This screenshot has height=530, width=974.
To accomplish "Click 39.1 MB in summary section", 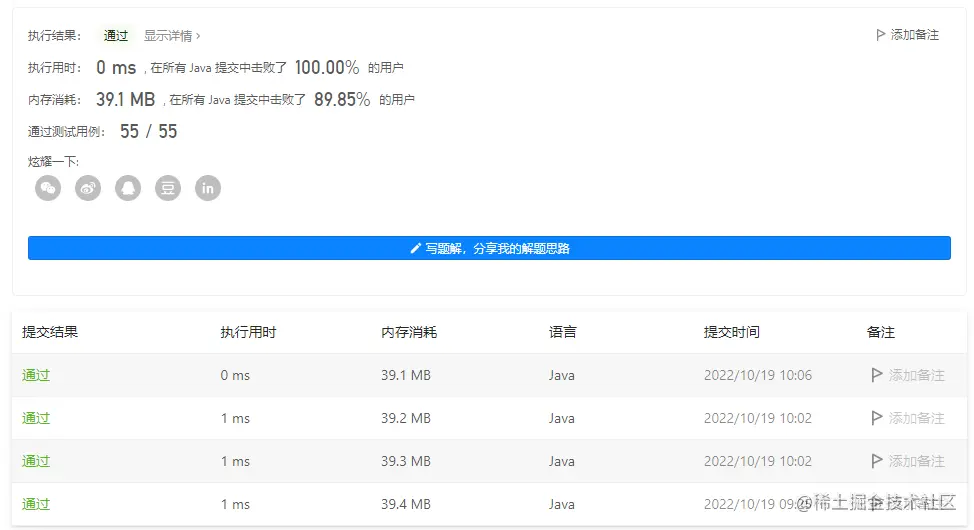I will (125, 99).
